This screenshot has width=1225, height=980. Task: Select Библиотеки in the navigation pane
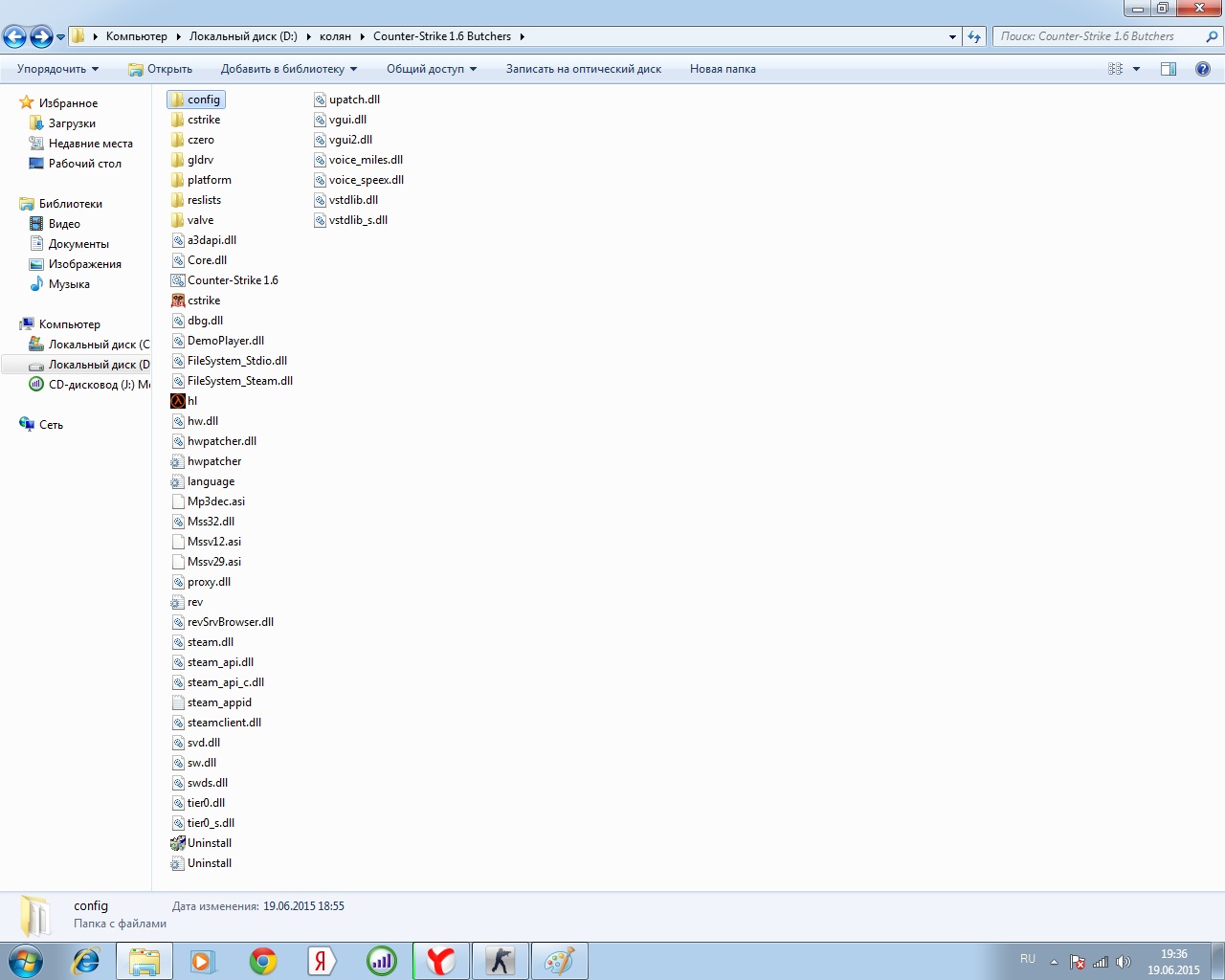click(71, 204)
